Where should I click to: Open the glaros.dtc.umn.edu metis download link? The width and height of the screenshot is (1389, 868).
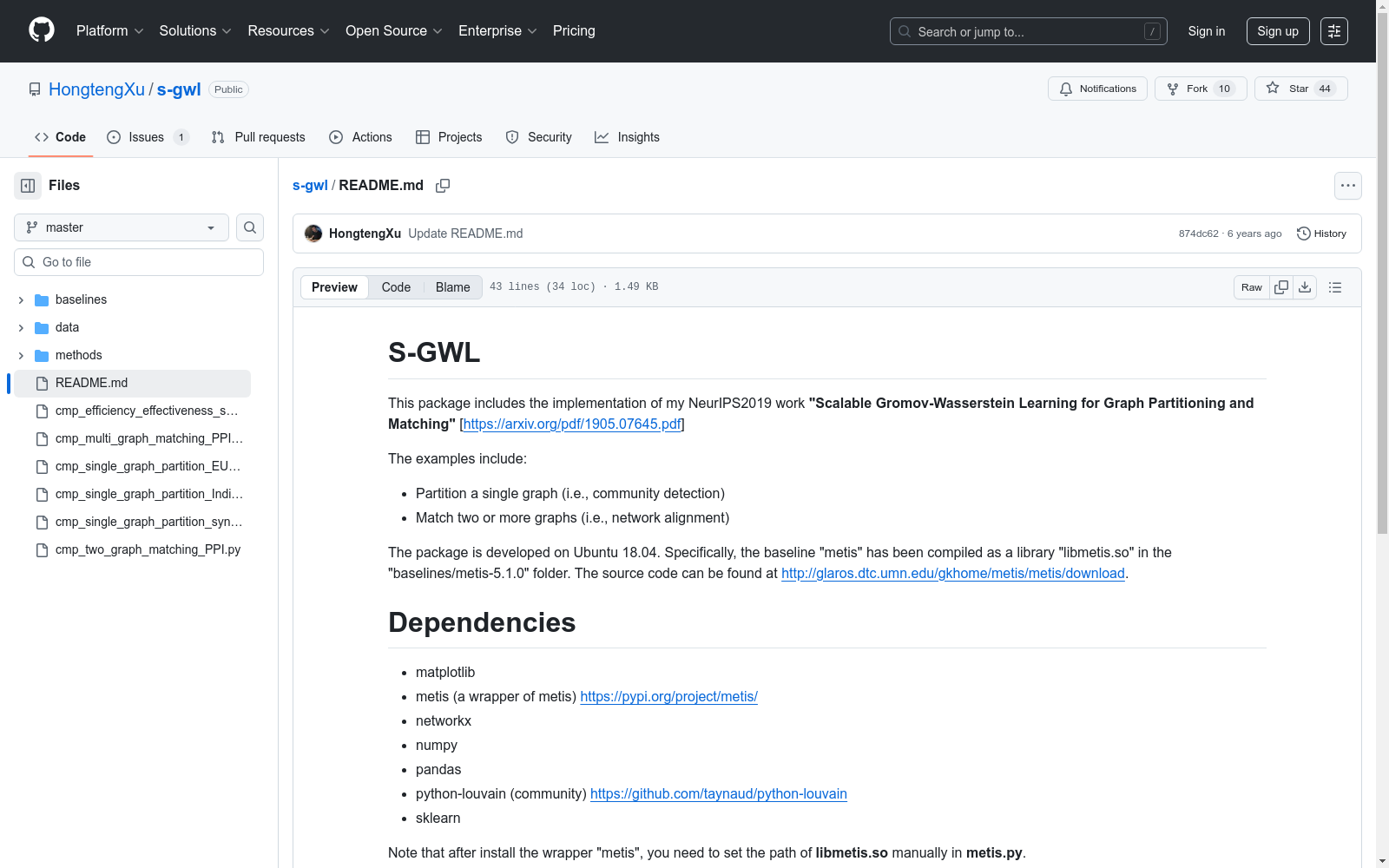pos(953,573)
